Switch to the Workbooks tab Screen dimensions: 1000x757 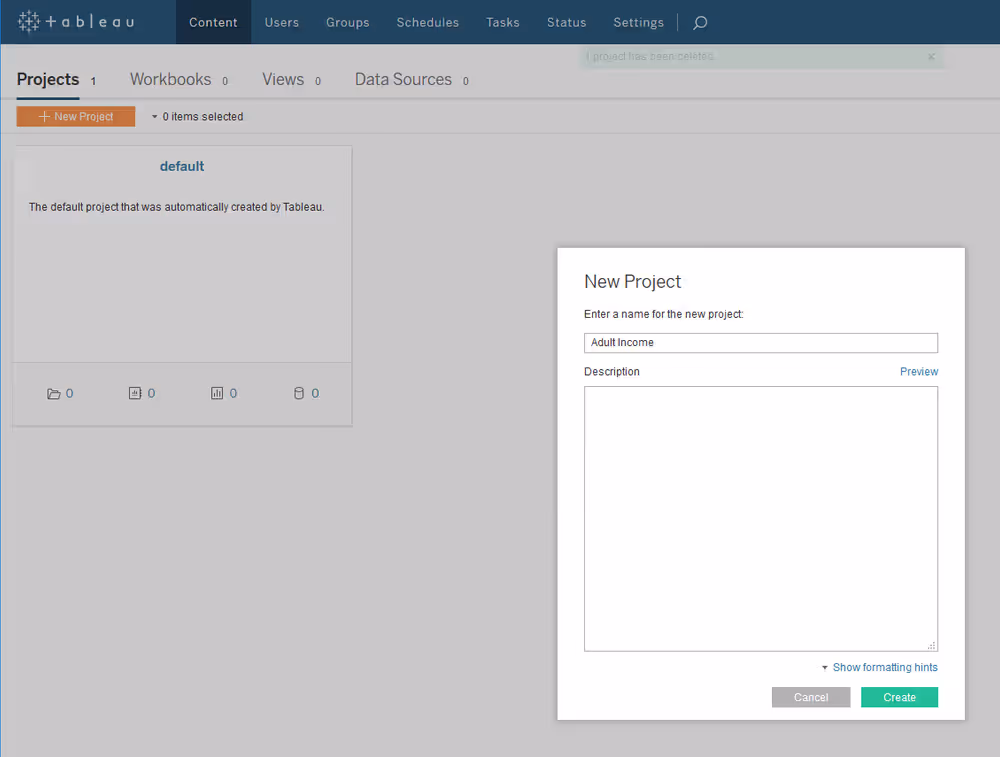pos(171,80)
